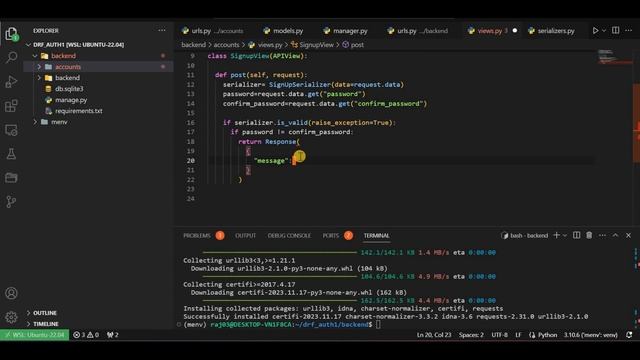Open the Testing flask view
Screen dimensions: 640x360
click(11, 153)
